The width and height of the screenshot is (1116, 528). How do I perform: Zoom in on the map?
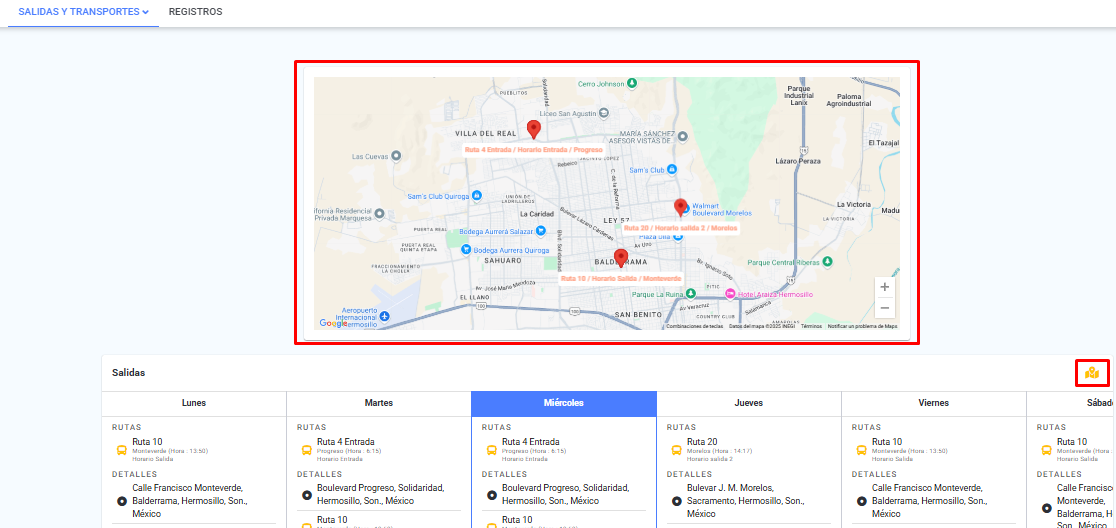coord(885,287)
